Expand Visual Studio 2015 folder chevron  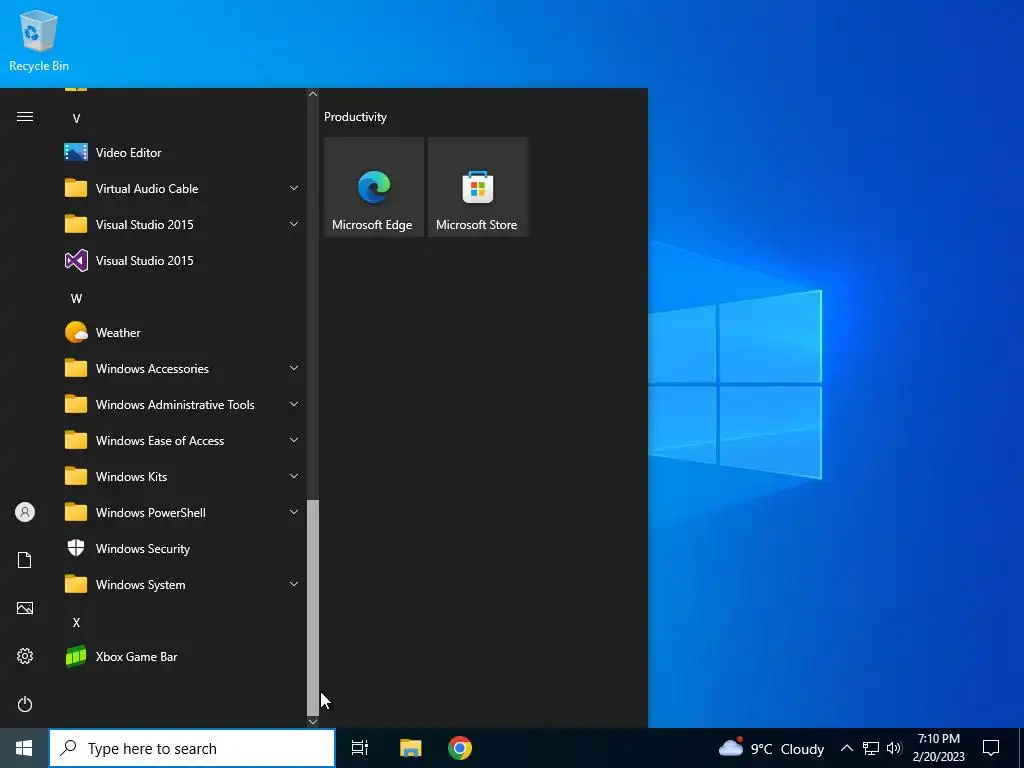click(x=294, y=224)
